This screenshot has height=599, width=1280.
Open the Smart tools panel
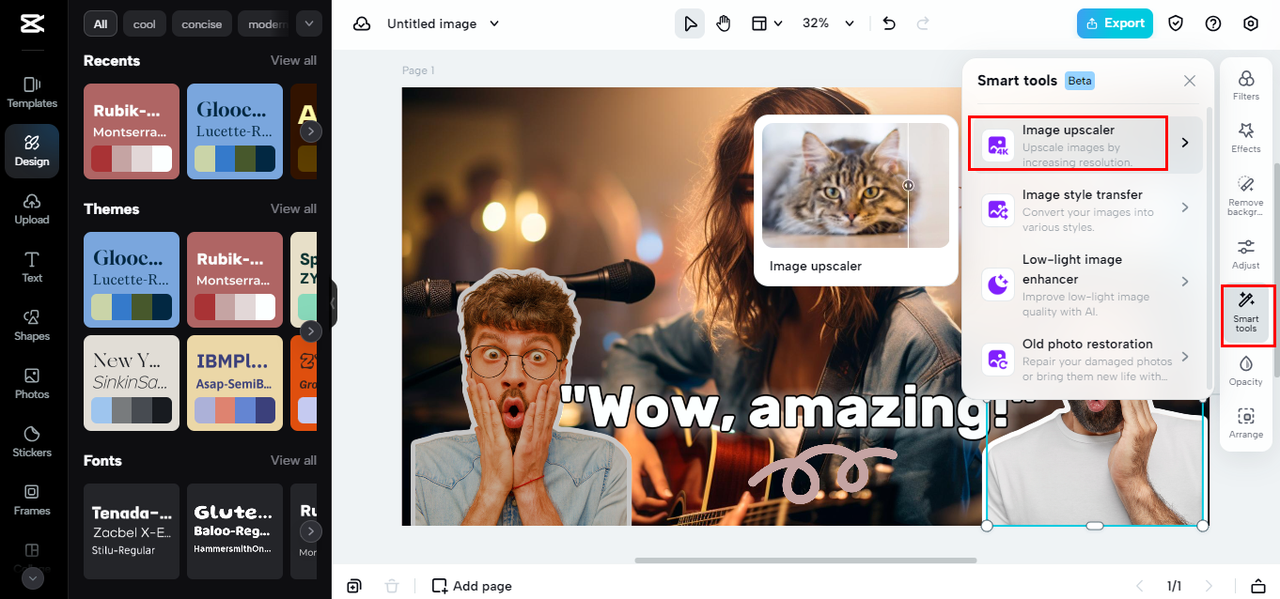click(x=1246, y=313)
